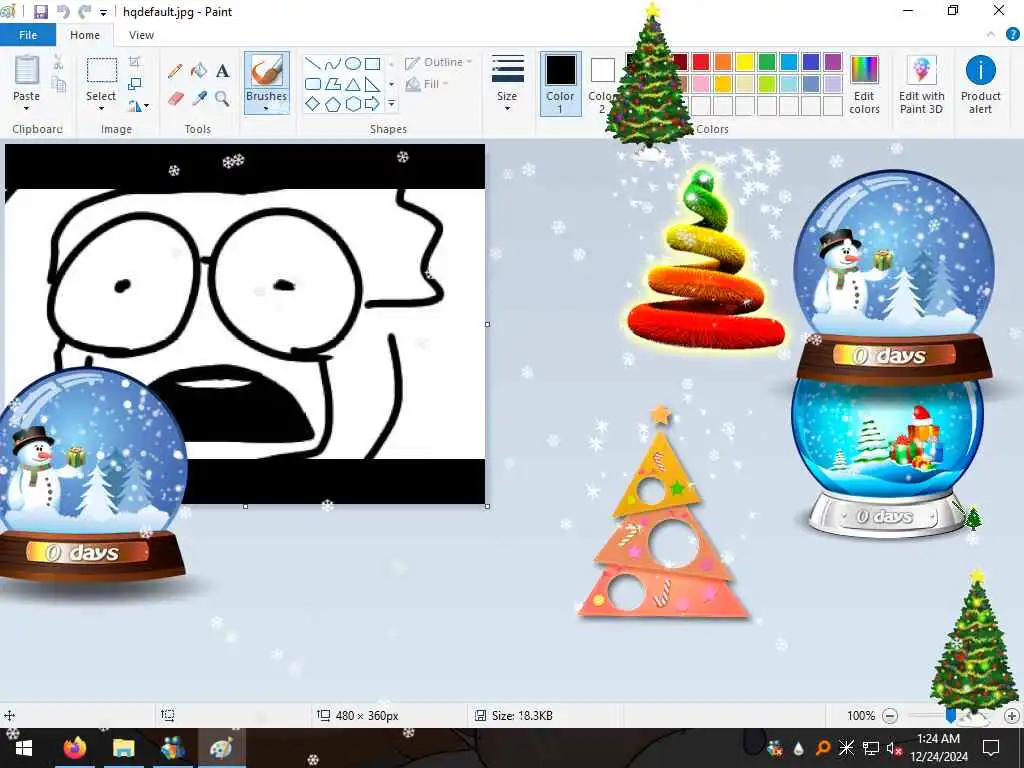Click the Cut scissors icon
Image resolution: width=1024 pixels, height=768 pixels.
pyautogui.click(x=58, y=63)
